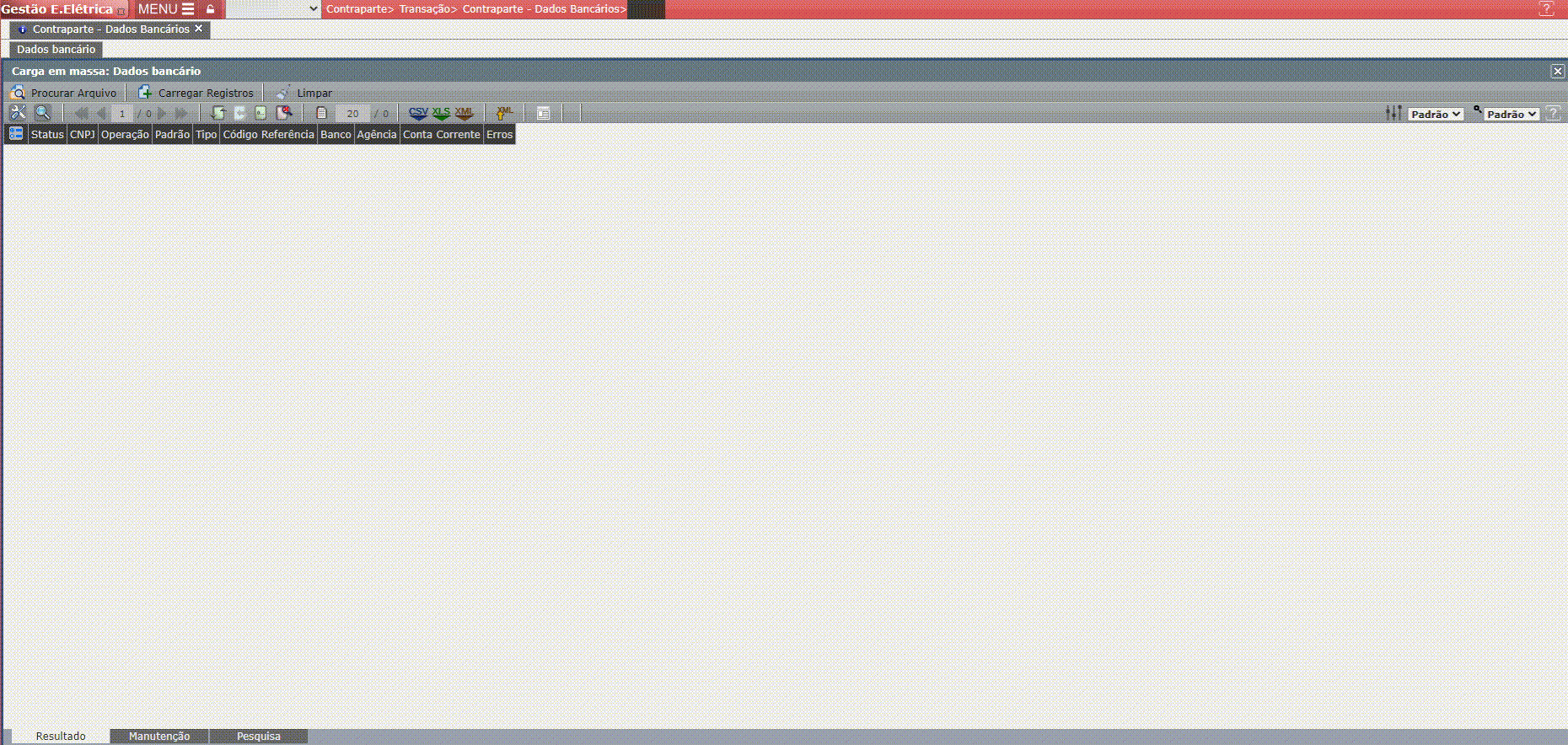1568x745 pixels.
Task: Click the padlock icon in the top bar
Action: pos(211,9)
